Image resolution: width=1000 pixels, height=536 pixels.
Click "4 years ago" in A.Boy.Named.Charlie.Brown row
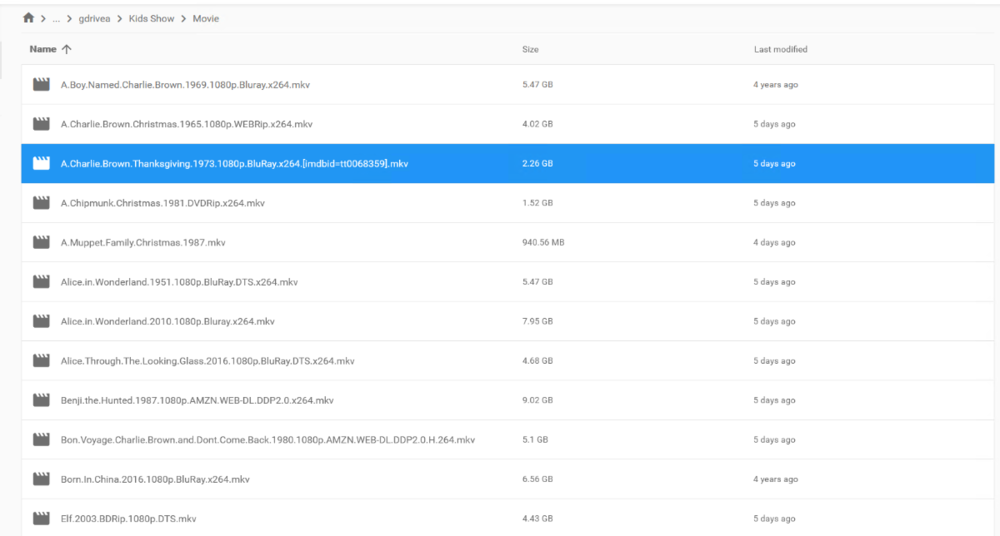[x=776, y=84]
